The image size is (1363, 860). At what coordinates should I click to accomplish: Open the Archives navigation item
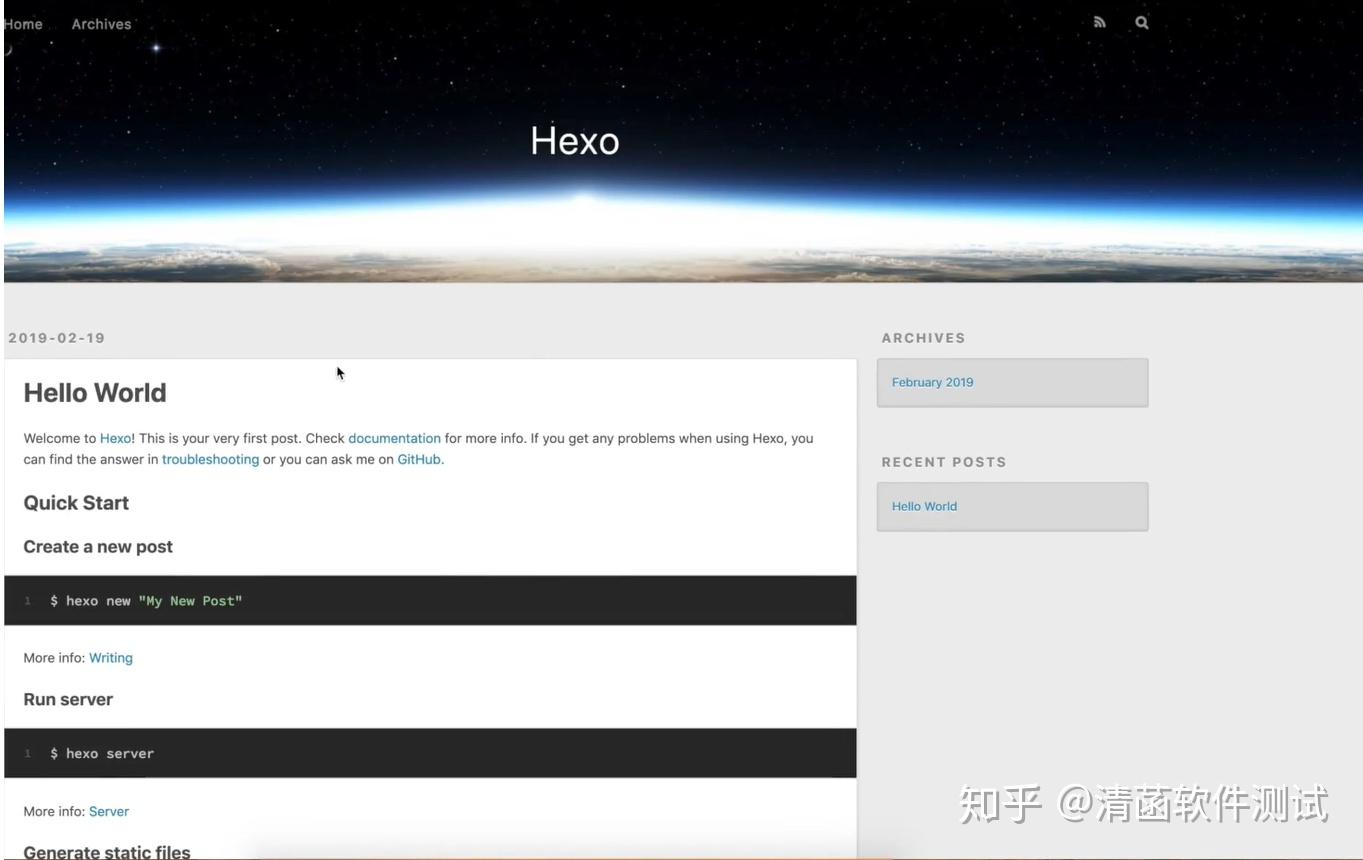pyautogui.click(x=100, y=23)
